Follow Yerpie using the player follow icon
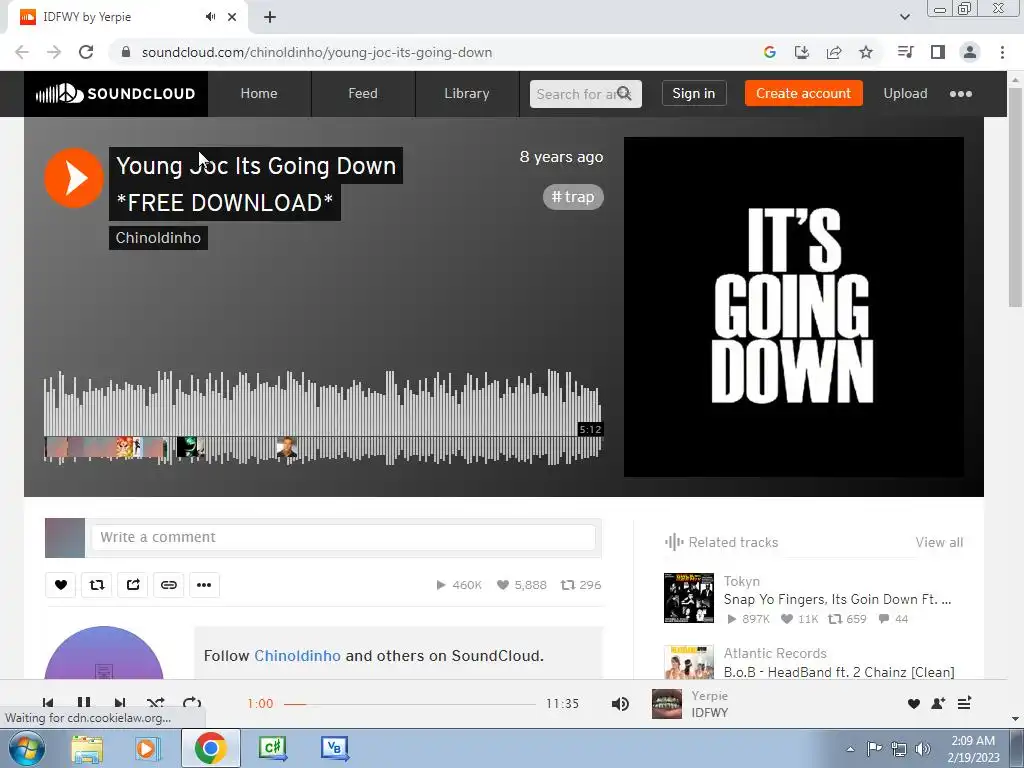Screen dimensions: 1024x768 pyautogui.click(x=938, y=703)
